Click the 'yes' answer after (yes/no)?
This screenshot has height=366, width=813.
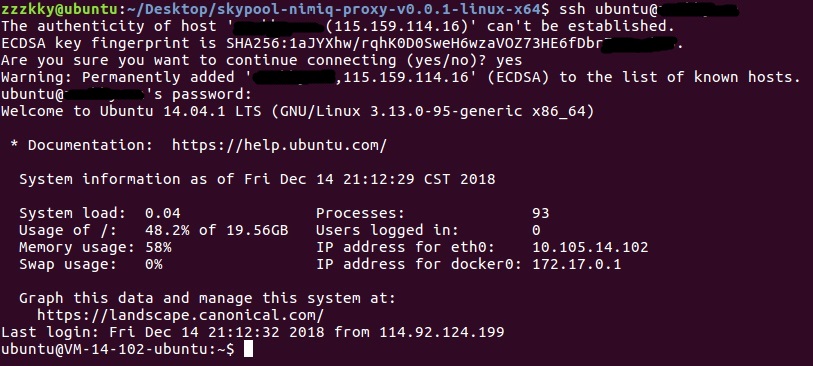point(509,61)
